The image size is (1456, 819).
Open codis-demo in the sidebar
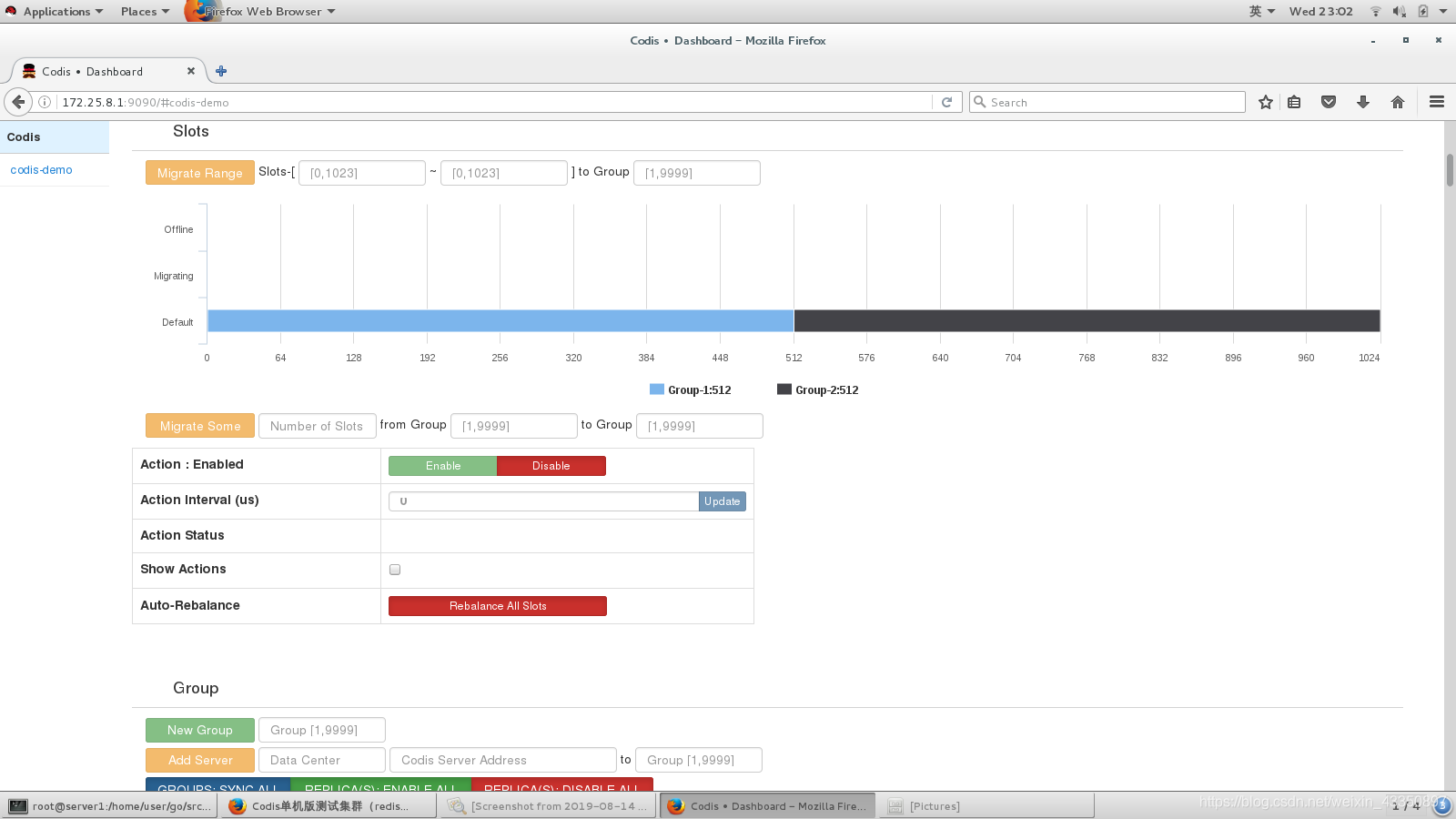coord(41,170)
